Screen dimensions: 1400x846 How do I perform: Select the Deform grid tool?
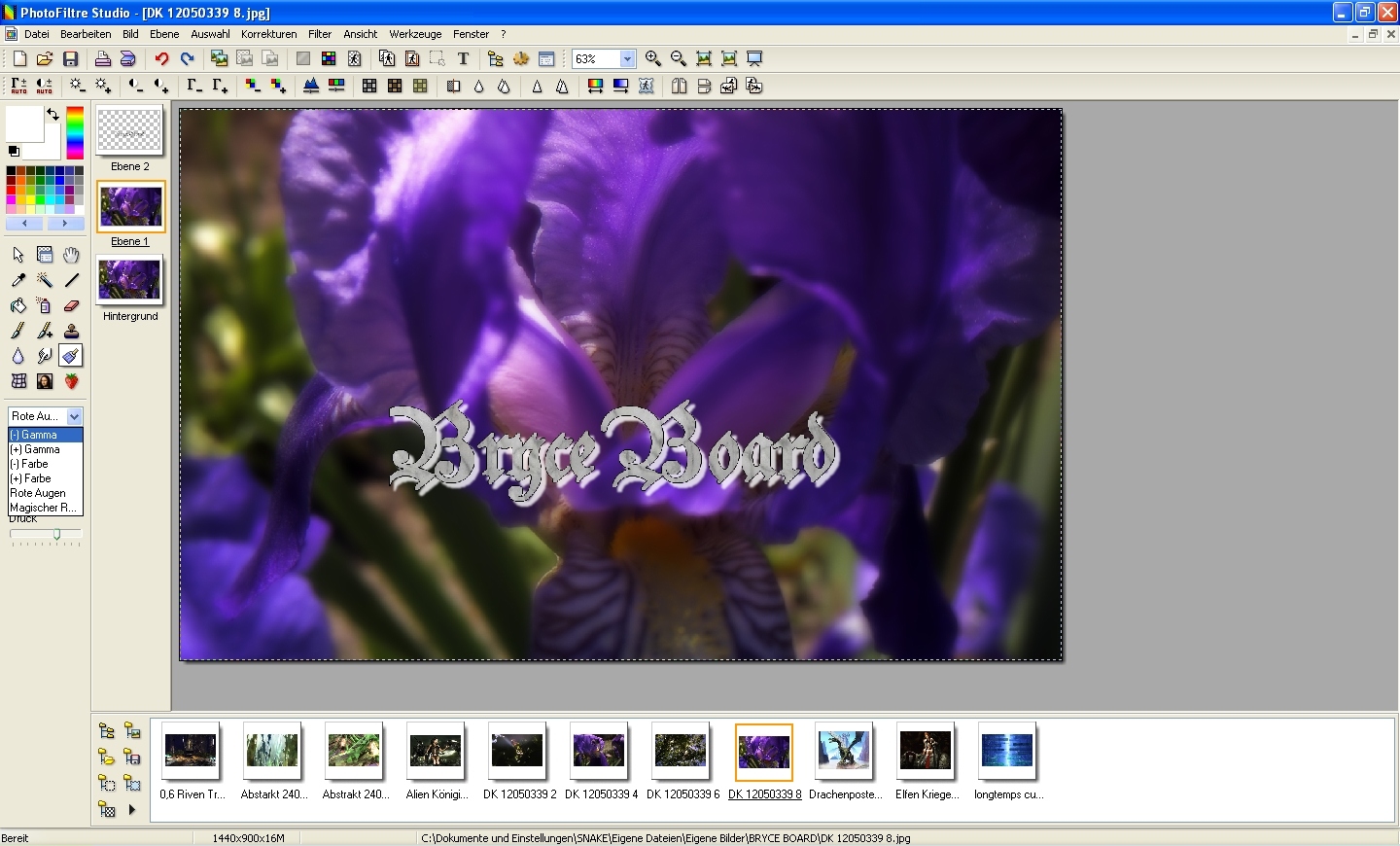click(18, 381)
